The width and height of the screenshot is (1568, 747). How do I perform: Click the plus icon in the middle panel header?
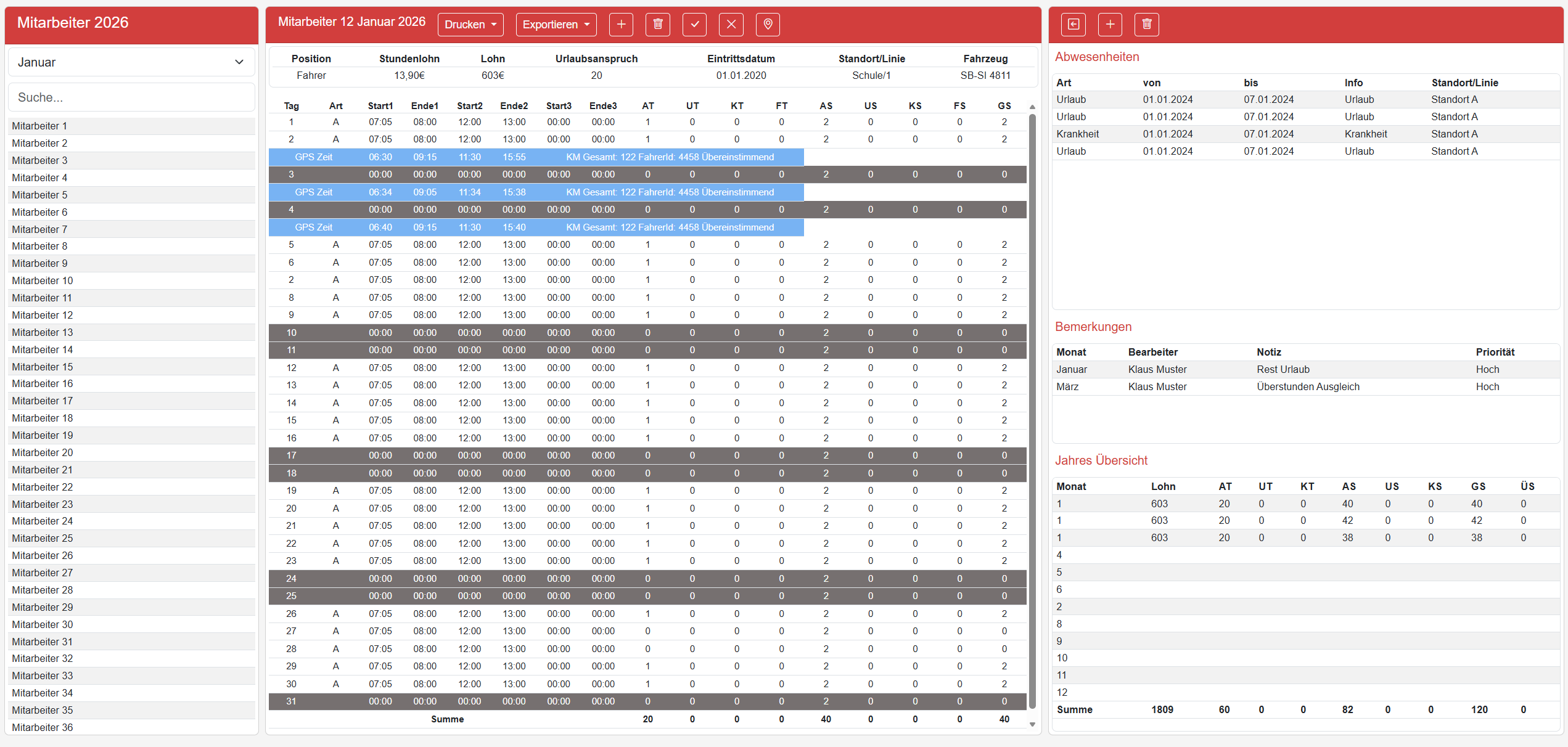coord(621,24)
